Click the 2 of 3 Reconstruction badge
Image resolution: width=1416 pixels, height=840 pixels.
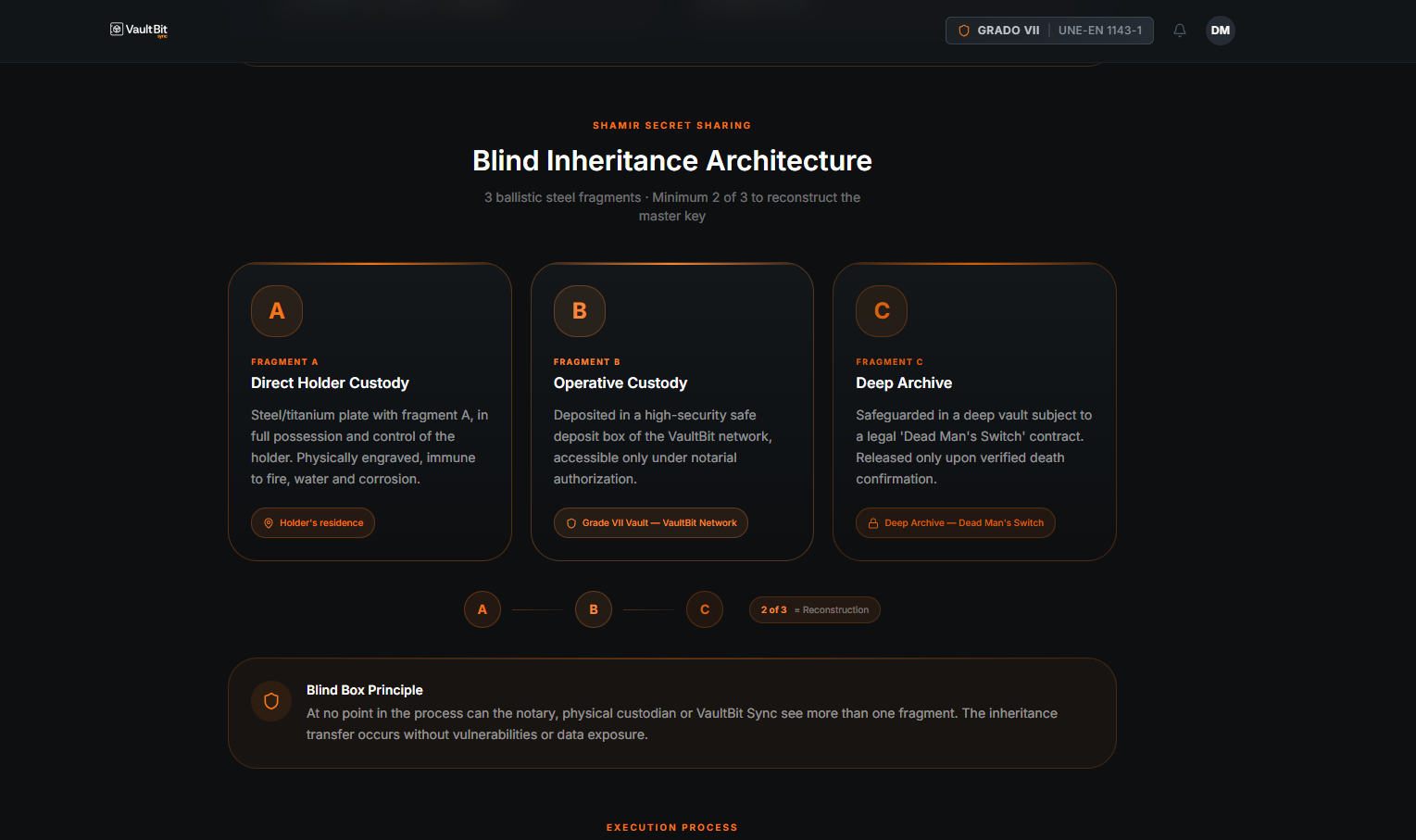[814, 609]
